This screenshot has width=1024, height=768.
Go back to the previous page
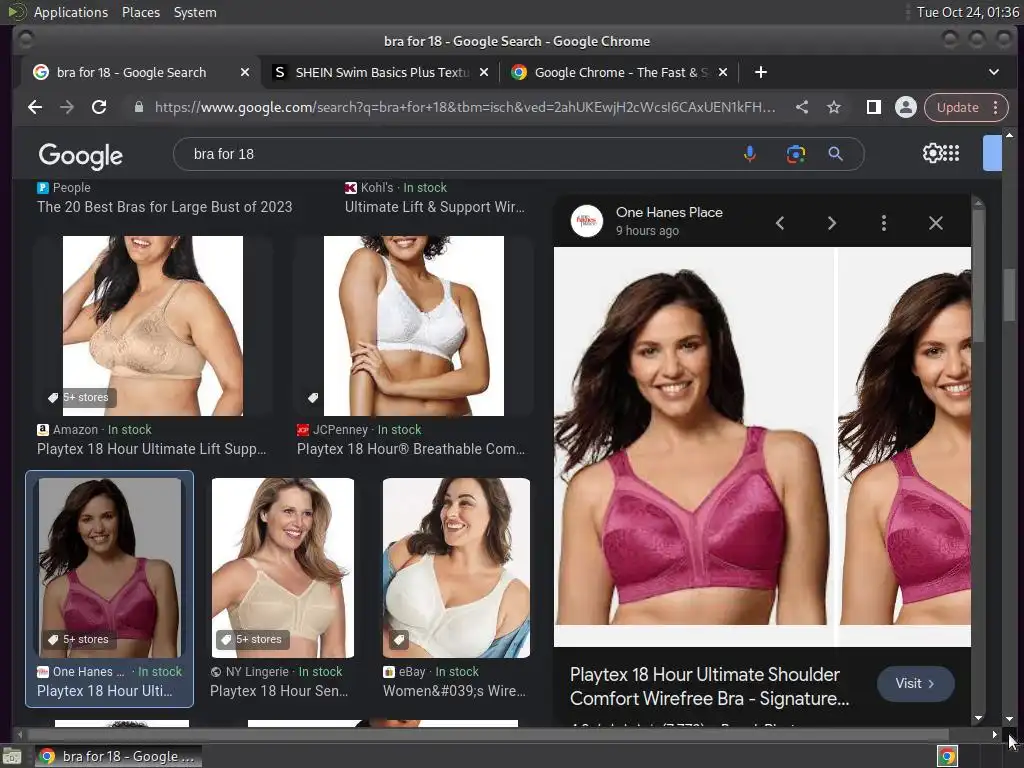35,107
